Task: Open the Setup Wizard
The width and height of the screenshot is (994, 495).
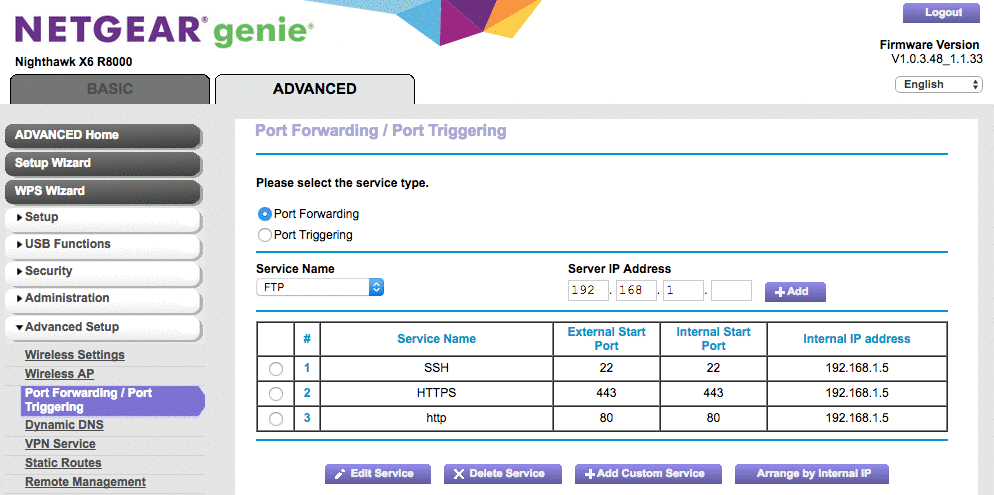Action: point(103,164)
